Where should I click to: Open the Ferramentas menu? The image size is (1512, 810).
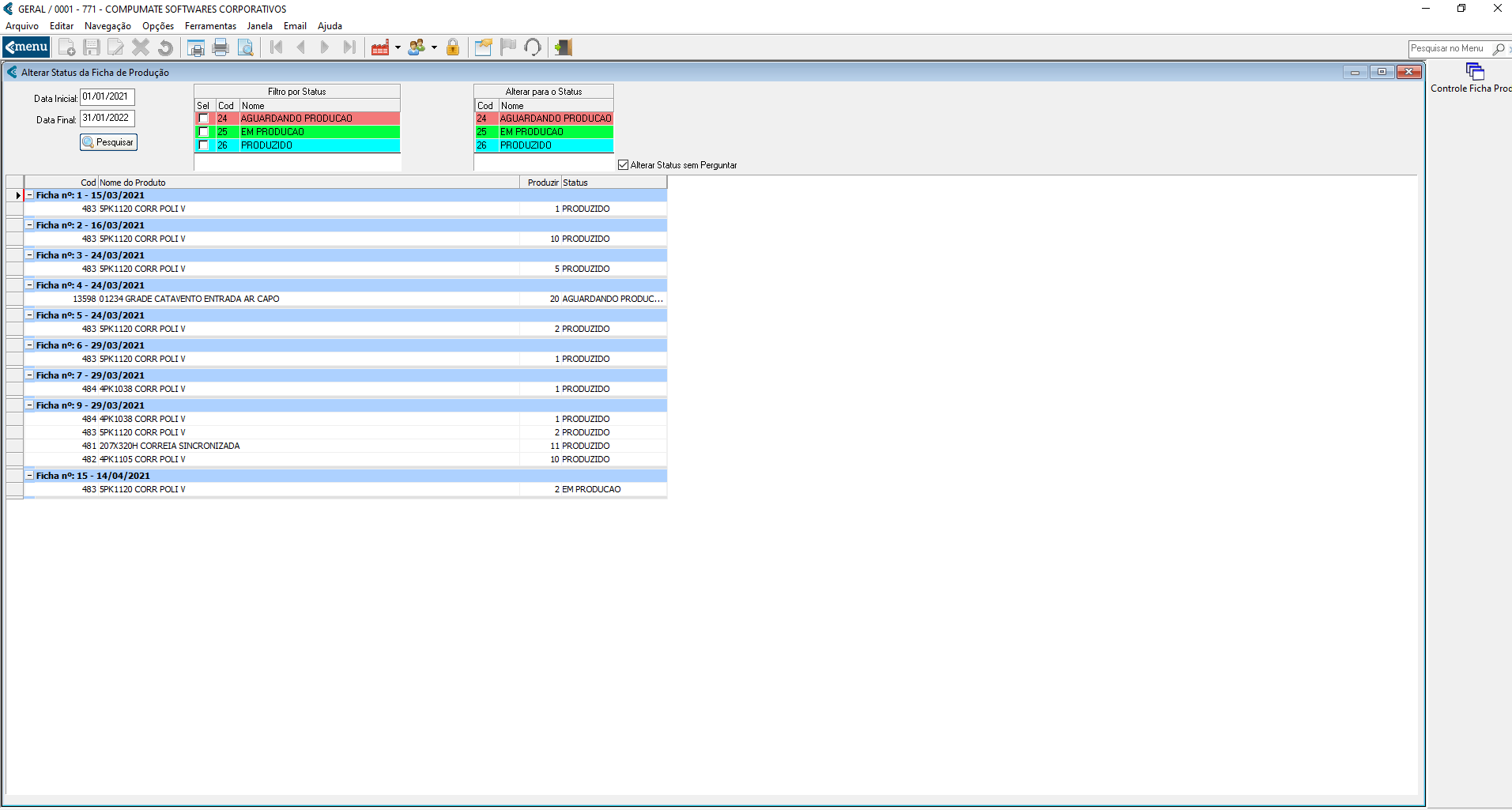(210, 26)
